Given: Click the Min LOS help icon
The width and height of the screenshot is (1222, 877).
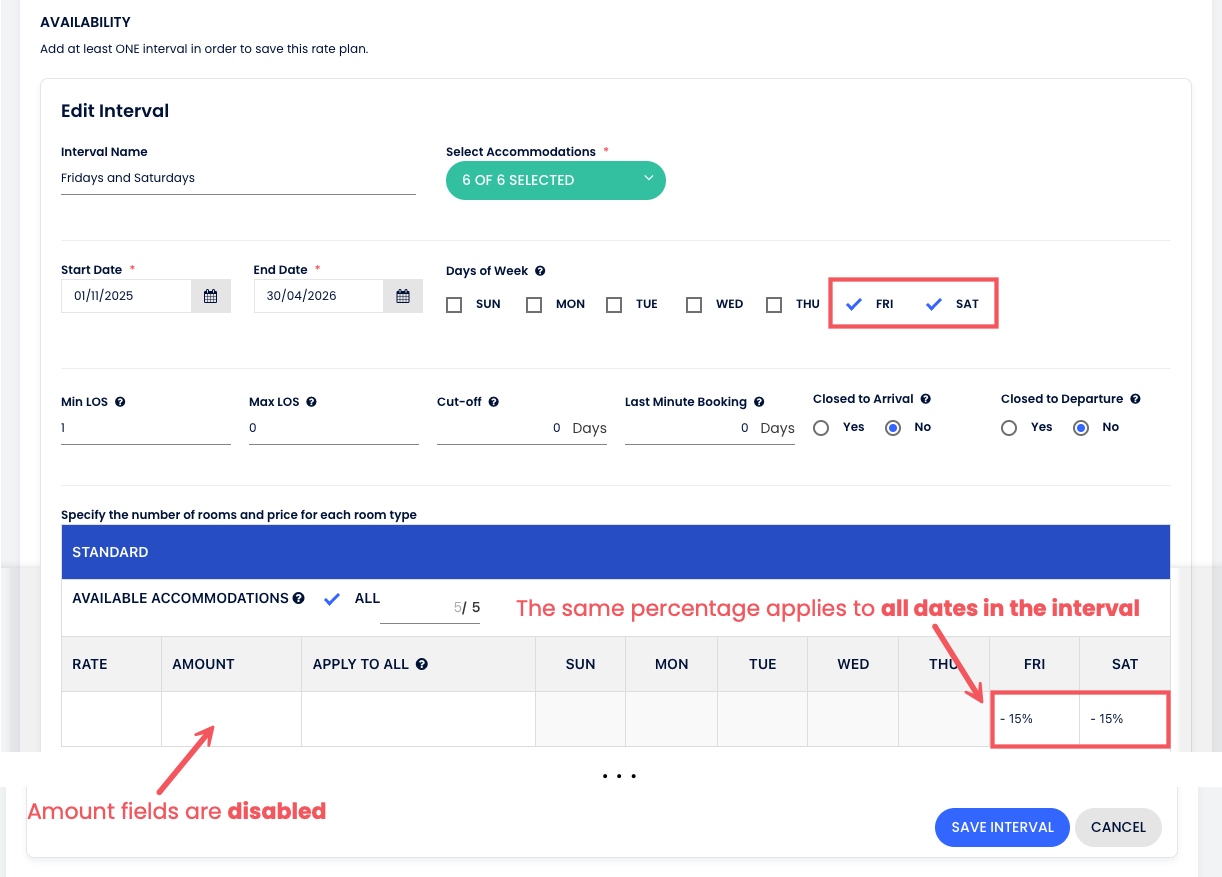Looking at the screenshot, I should 120,402.
